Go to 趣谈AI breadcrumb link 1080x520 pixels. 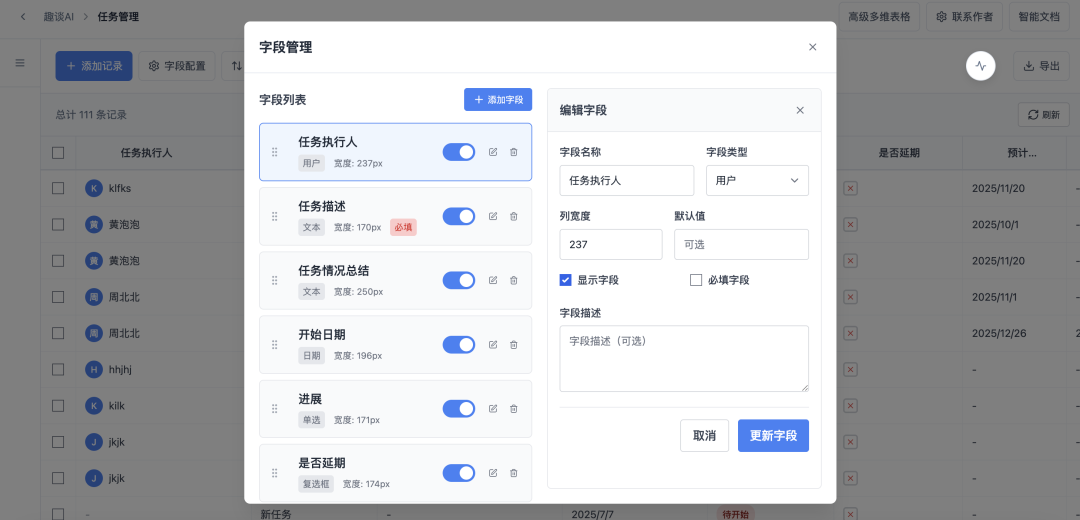[x=59, y=17]
